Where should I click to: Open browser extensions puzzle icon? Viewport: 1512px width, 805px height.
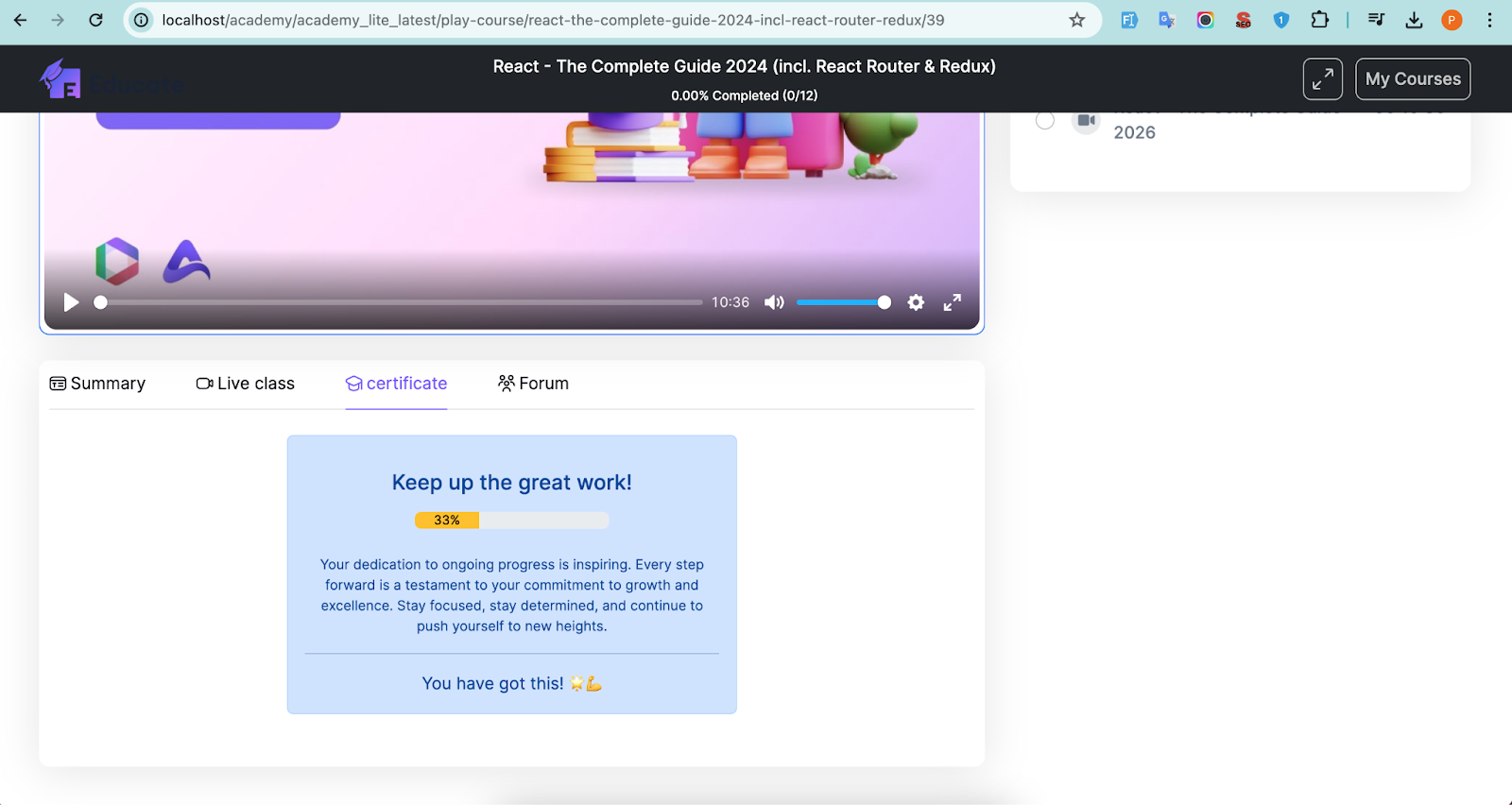(x=1319, y=20)
